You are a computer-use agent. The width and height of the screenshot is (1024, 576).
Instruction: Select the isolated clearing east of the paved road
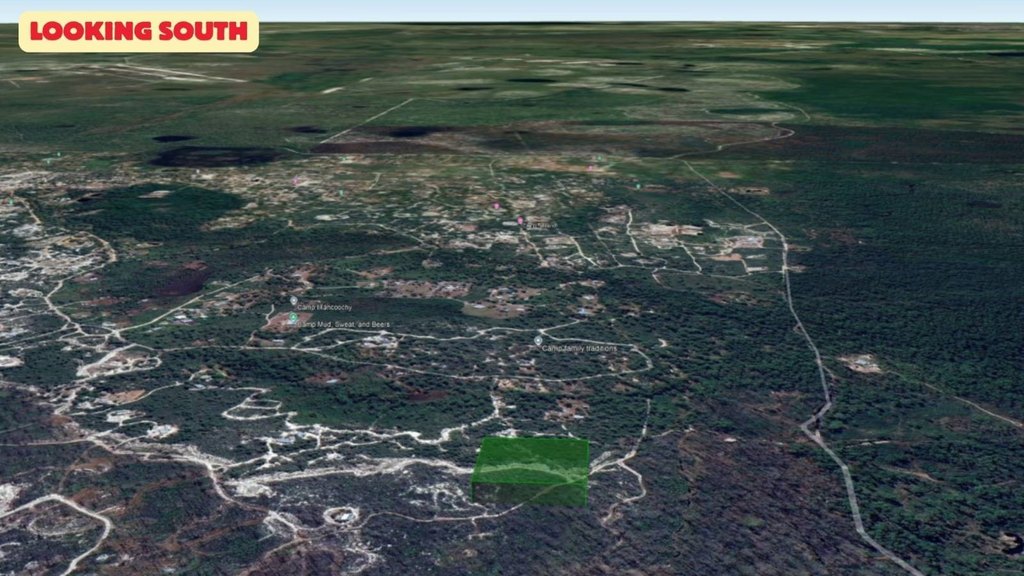860,364
